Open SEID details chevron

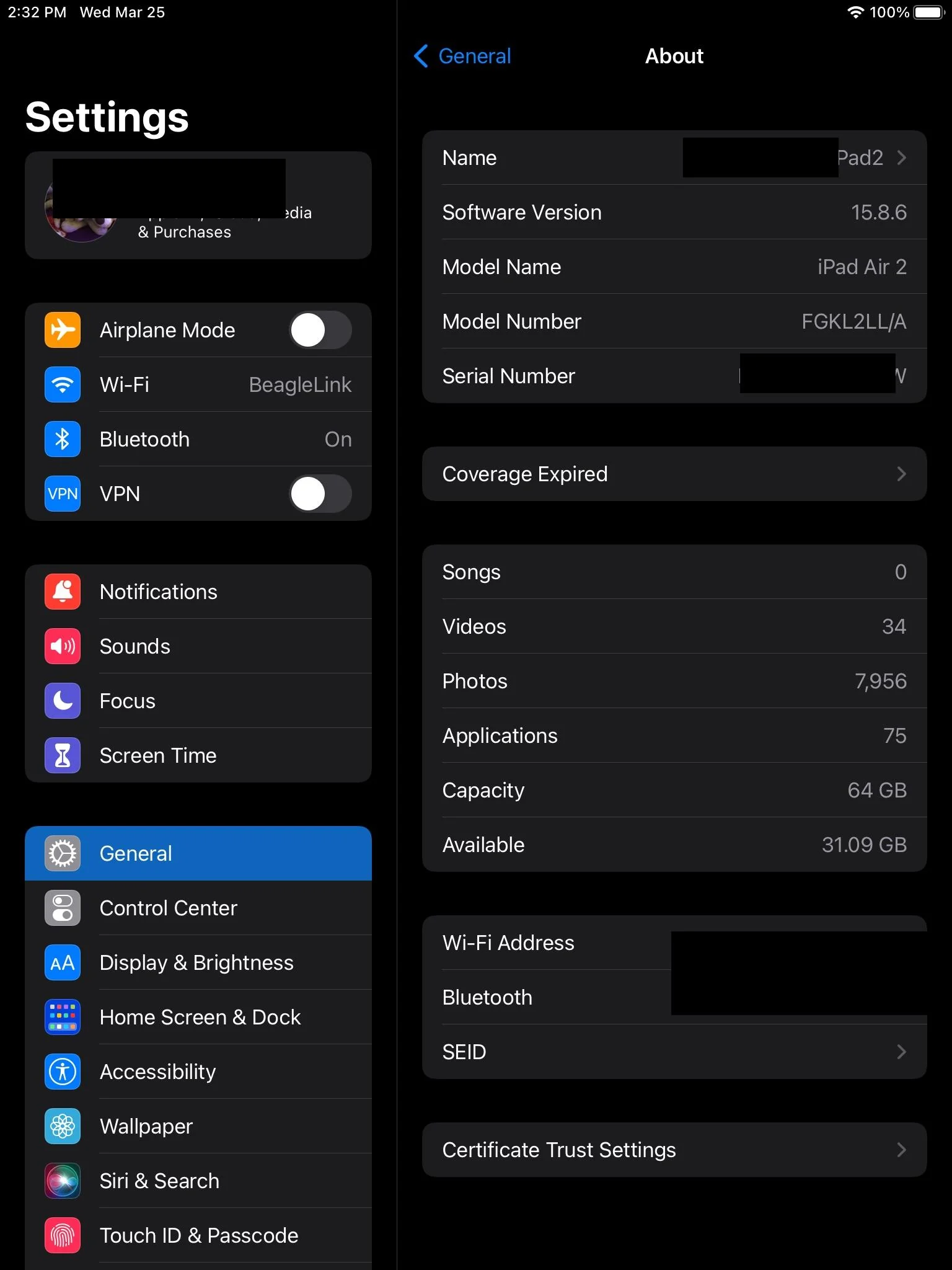pyautogui.click(x=902, y=1052)
